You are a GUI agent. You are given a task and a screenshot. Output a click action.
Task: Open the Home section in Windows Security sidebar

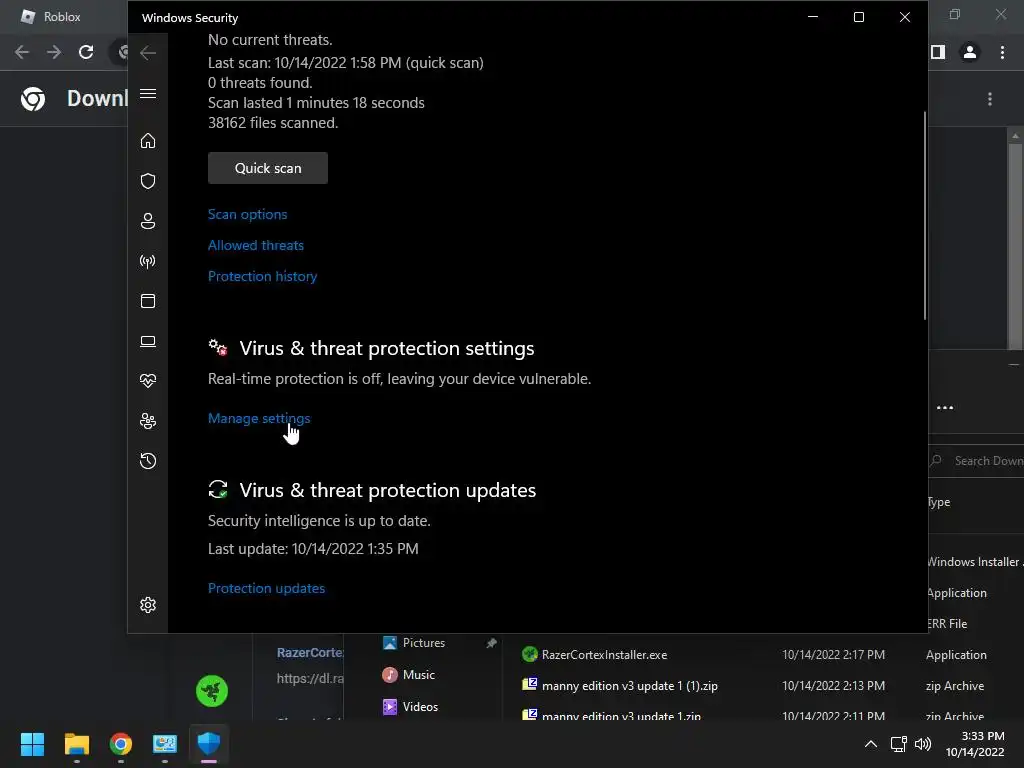[x=148, y=141]
